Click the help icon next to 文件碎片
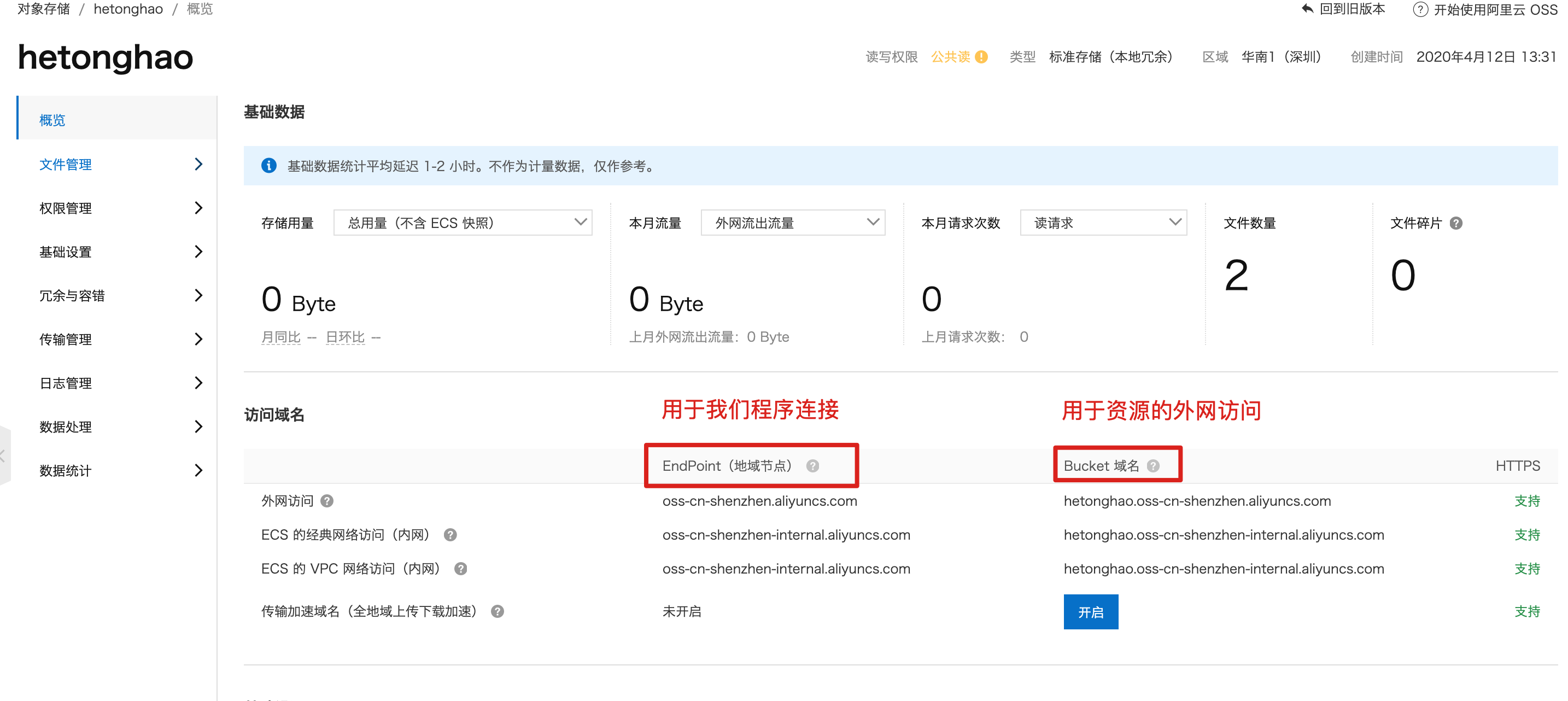Viewport: 1568px width, 701px height. 1455,223
